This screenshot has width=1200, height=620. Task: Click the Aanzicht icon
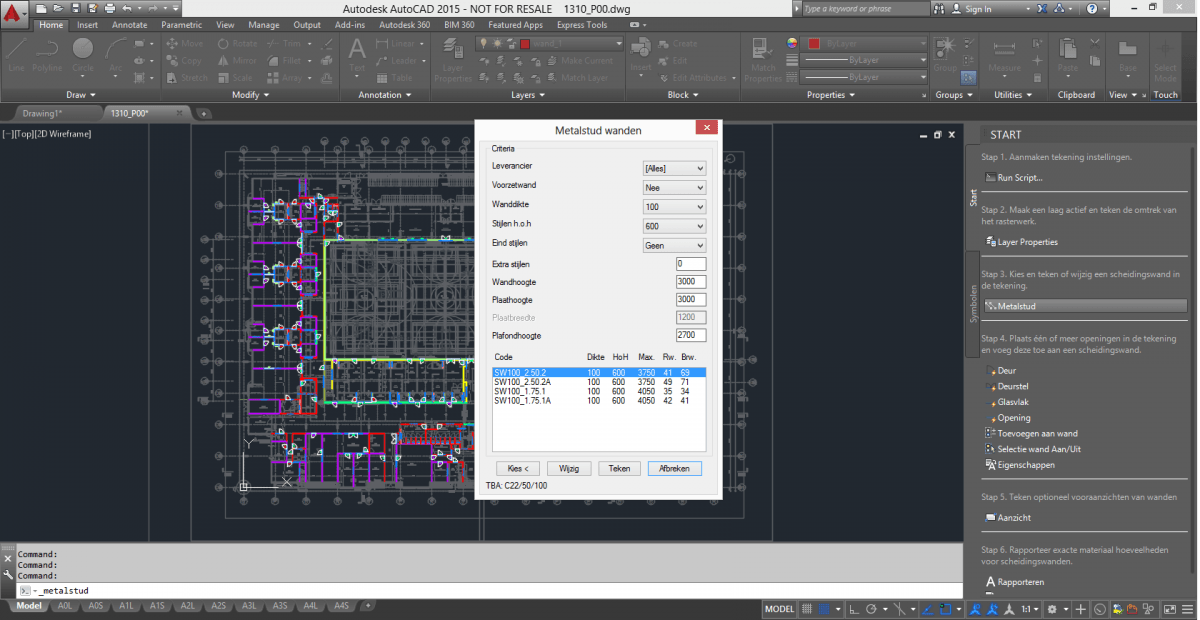click(990, 517)
